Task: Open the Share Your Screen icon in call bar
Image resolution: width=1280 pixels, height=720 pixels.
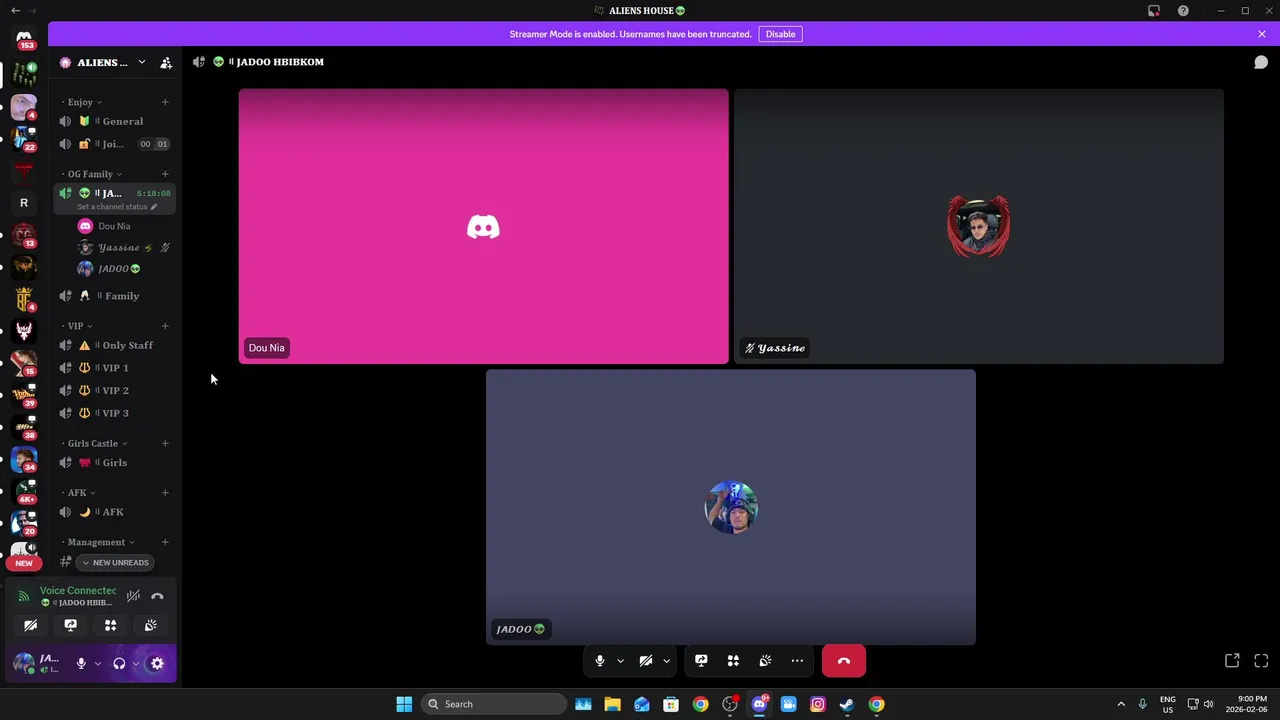Action: (x=701, y=661)
